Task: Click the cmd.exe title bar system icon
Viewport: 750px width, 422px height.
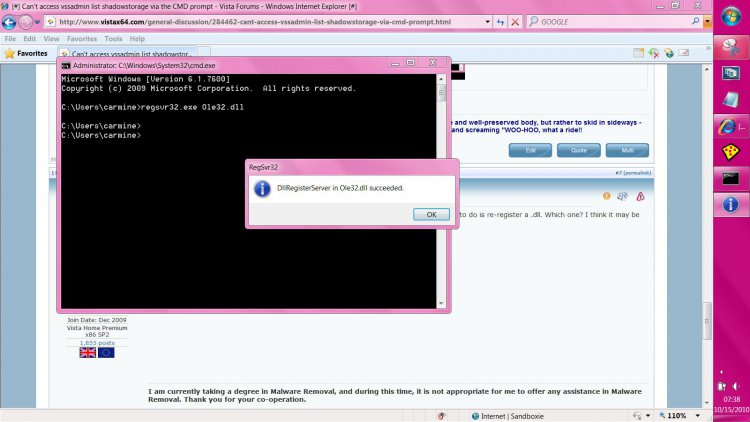Action: click(66, 66)
